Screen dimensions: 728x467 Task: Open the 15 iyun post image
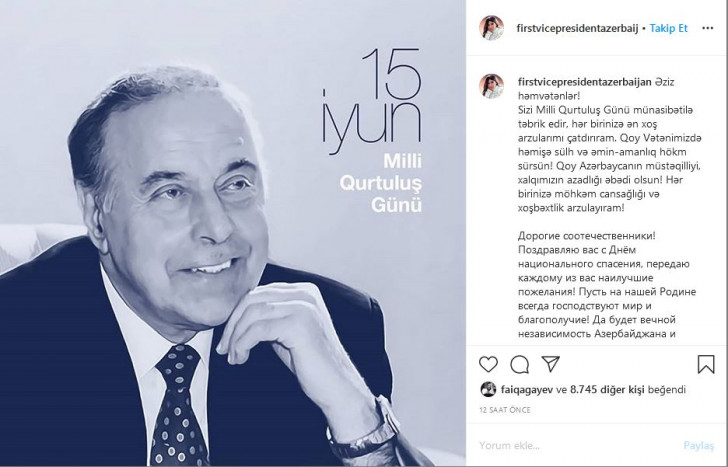233,234
